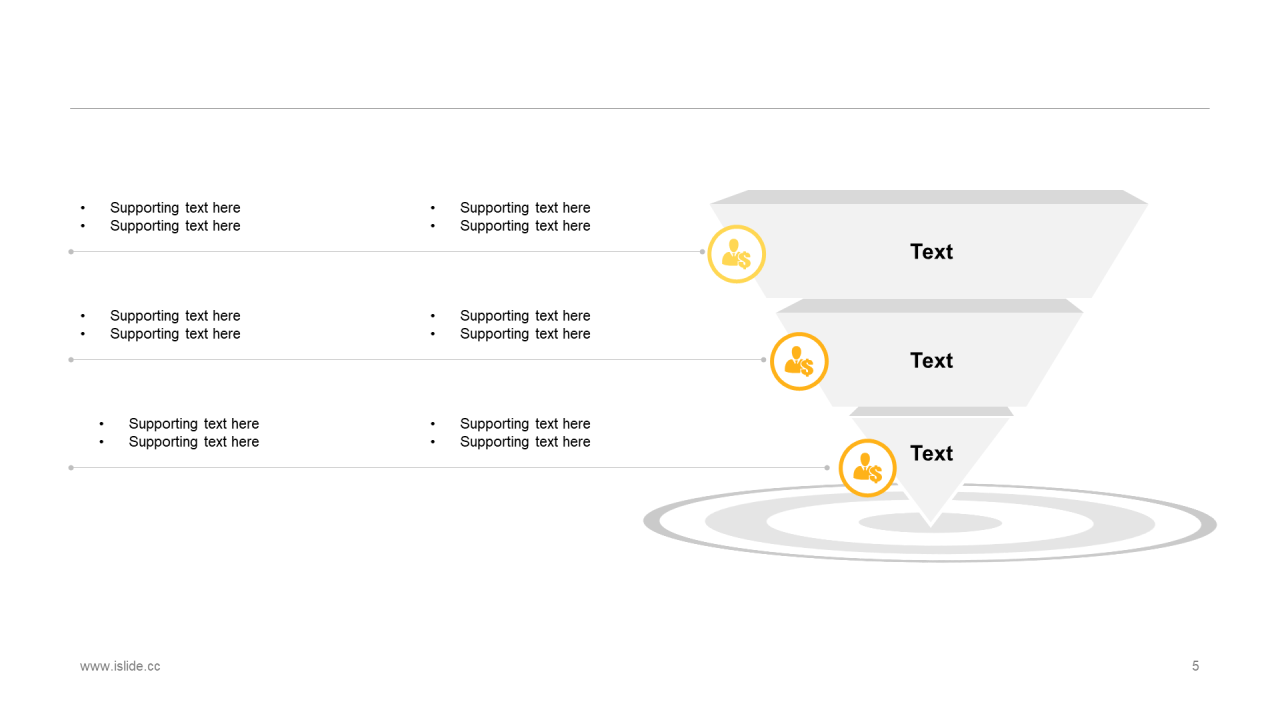Select the darker gray top face of the largest funnel tier
Screen dimensions: 1280x720
point(929,197)
